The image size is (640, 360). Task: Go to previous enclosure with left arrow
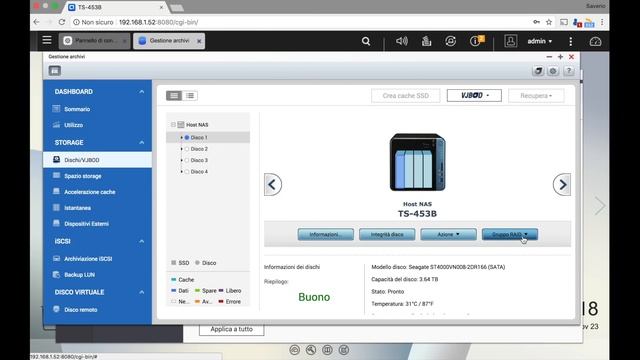tap(273, 184)
